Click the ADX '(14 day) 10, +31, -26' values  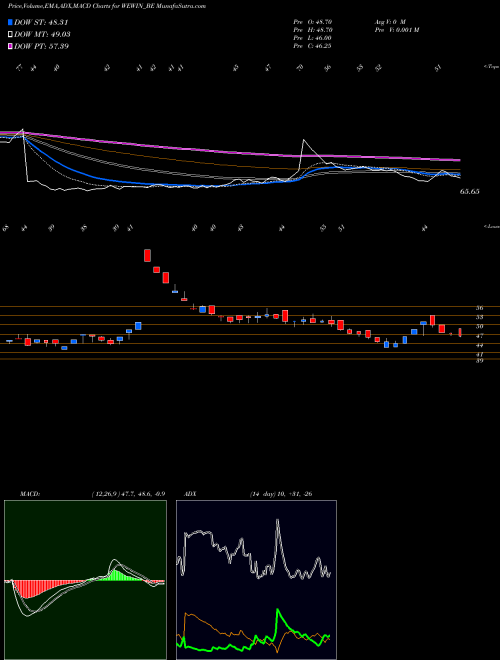click(x=281, y=494)
